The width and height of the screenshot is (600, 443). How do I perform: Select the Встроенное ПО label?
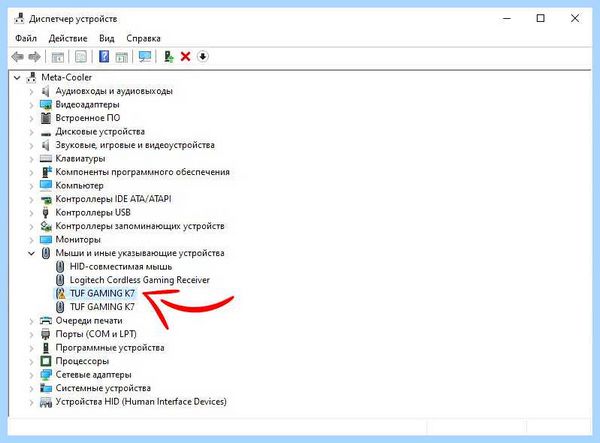(88, 118)
